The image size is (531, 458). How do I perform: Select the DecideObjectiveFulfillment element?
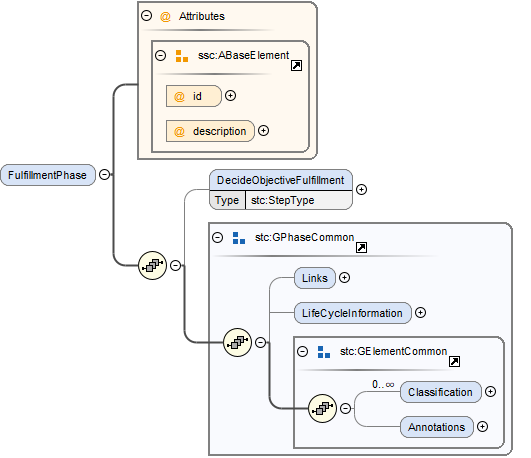(281, 180)
